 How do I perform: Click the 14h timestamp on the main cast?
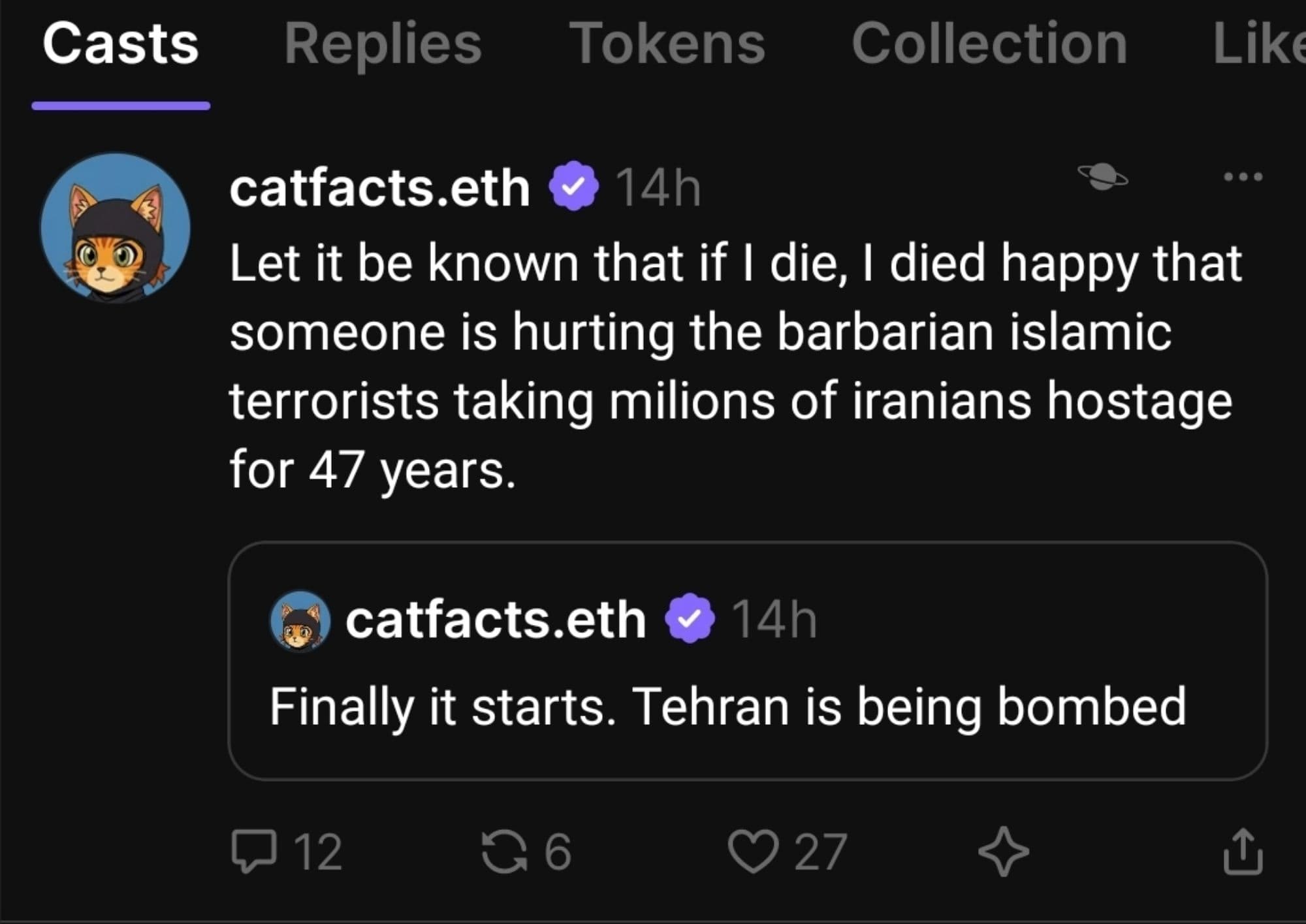click(x=658, y=188)
